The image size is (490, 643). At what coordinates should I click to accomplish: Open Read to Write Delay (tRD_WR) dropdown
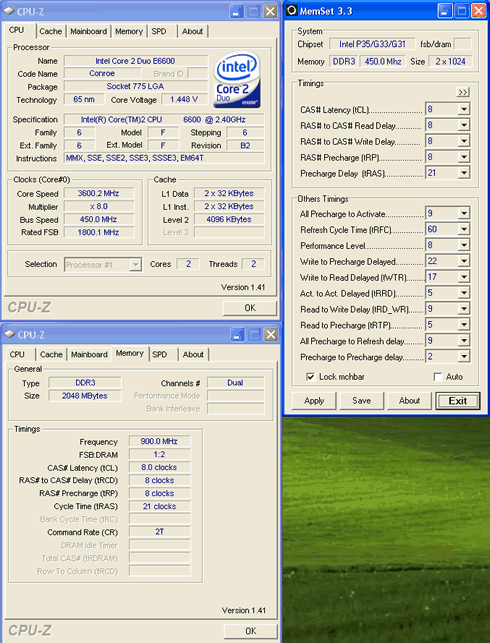tap(464, 309)
